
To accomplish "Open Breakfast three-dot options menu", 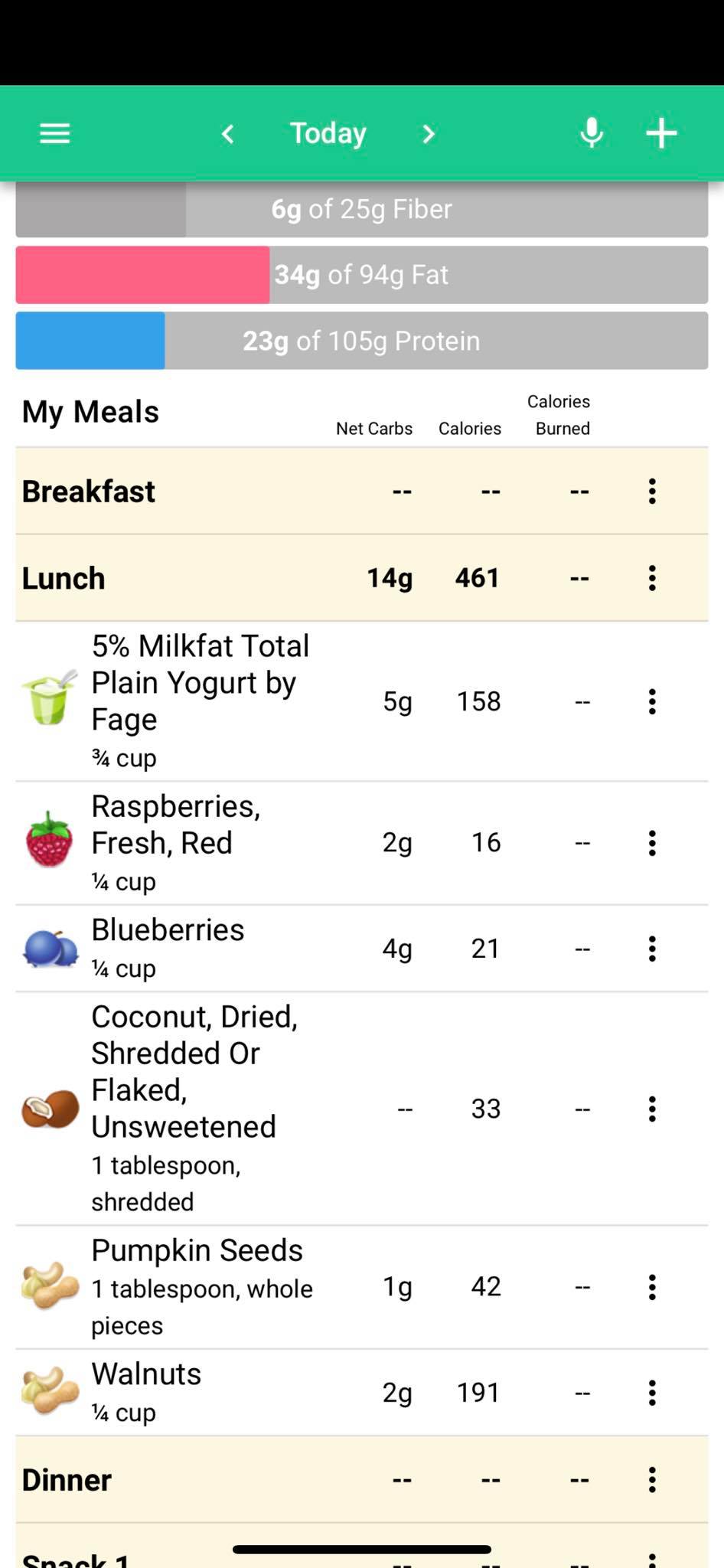I will click(652, 491).
